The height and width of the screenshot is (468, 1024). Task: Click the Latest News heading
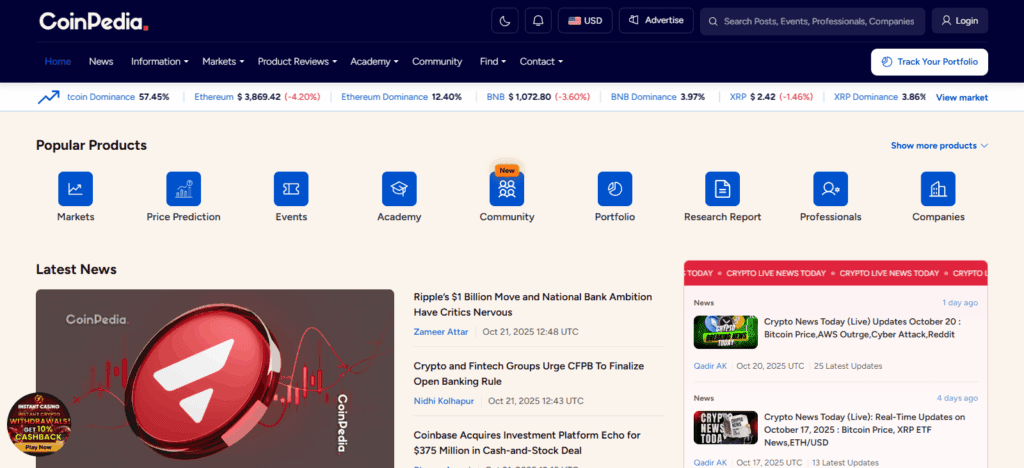[76, 269]
